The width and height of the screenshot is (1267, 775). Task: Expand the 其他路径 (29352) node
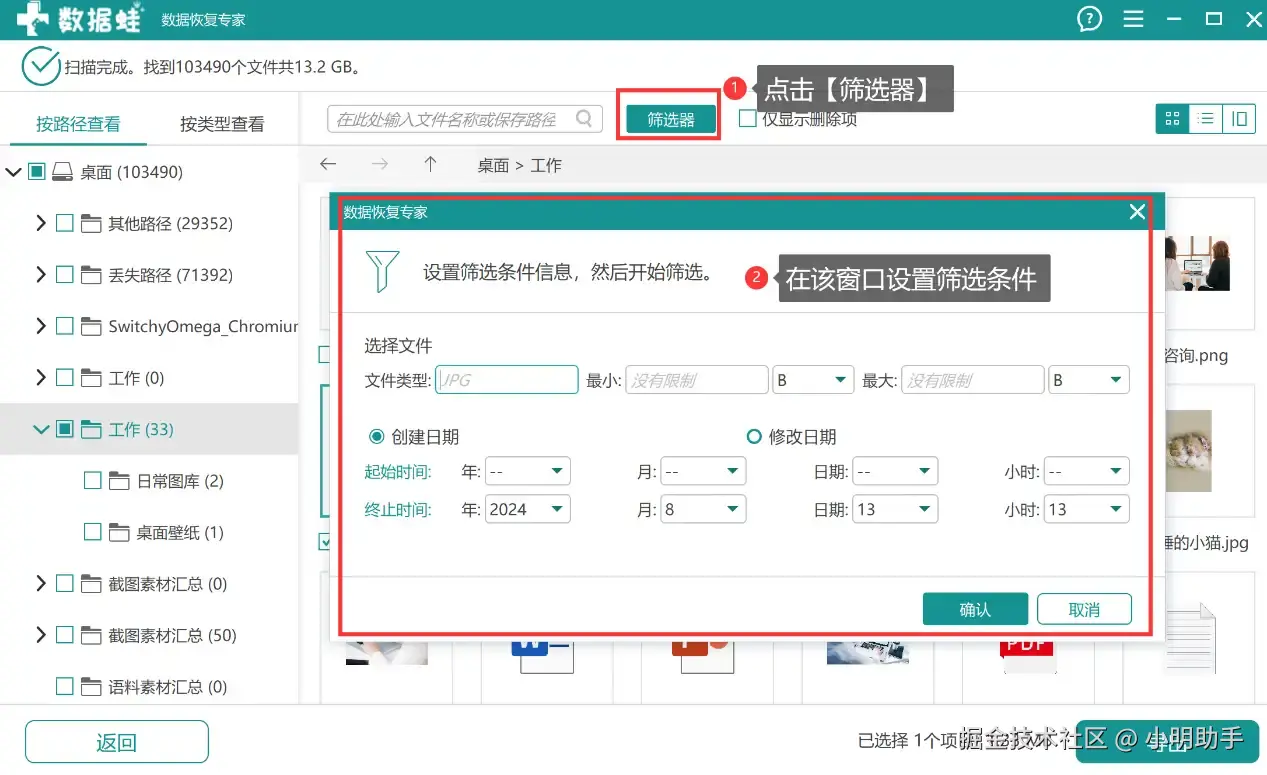coord(41,223)
